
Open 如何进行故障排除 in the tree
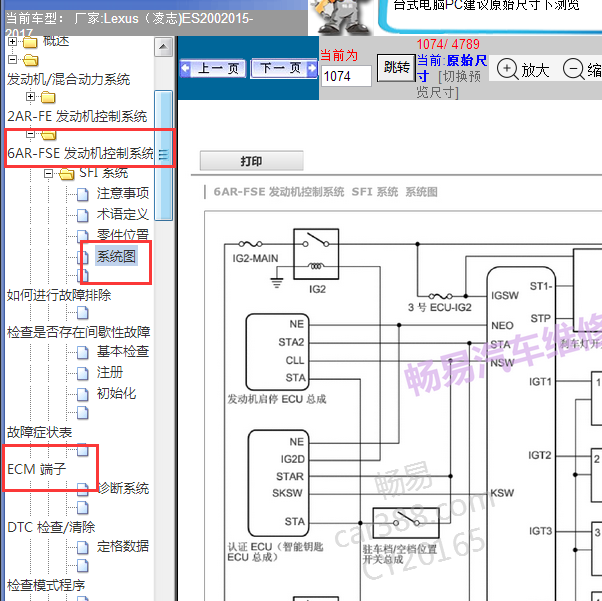click(x=59, y=295)
